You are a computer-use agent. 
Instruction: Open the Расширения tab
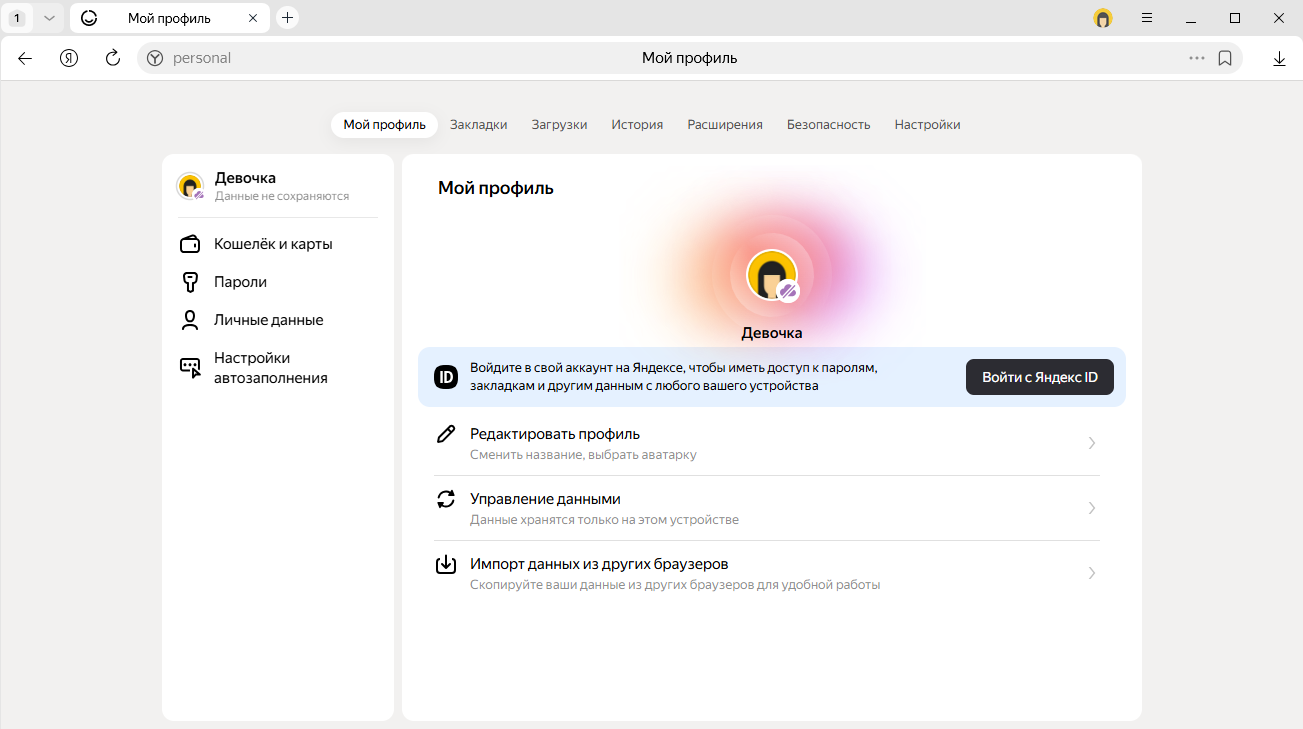725,125
